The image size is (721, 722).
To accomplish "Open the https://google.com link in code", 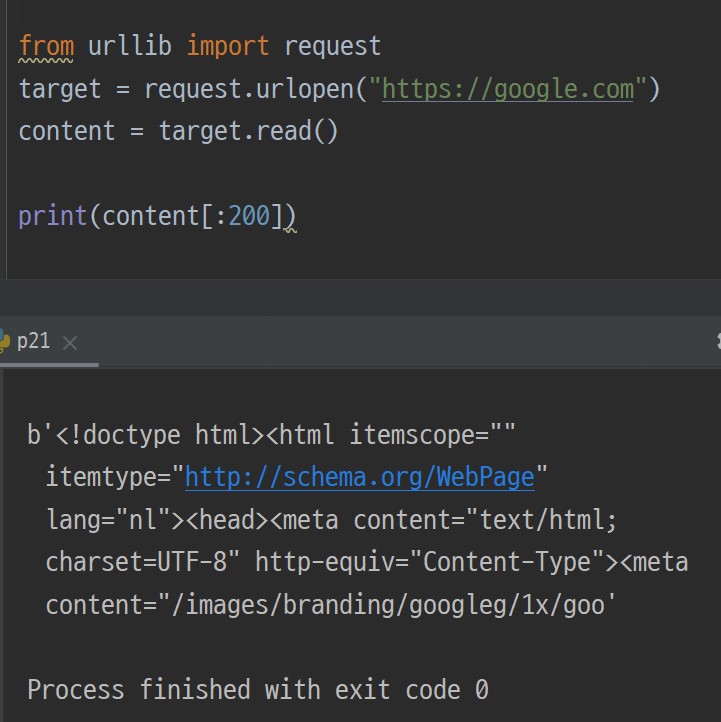I will coord(507,89).
